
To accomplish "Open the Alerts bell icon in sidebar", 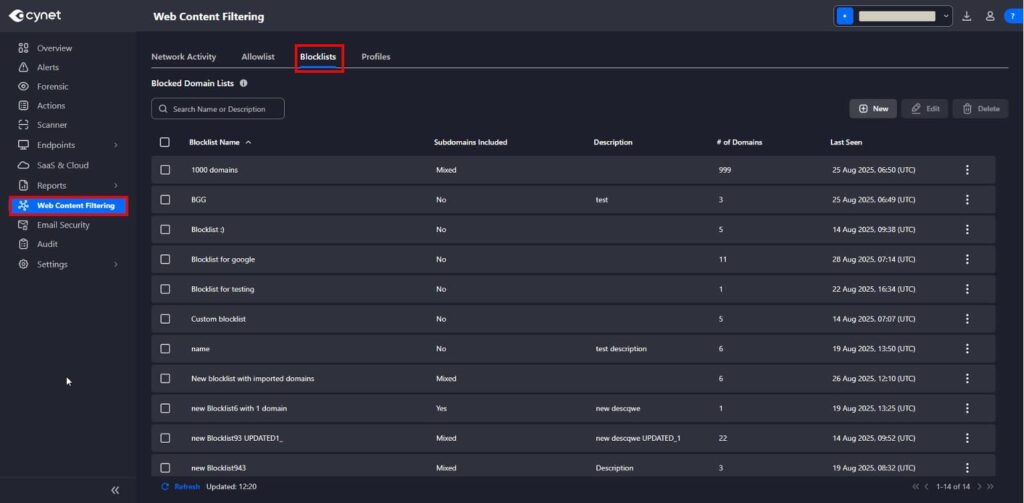I will click(x=23, y=67).
